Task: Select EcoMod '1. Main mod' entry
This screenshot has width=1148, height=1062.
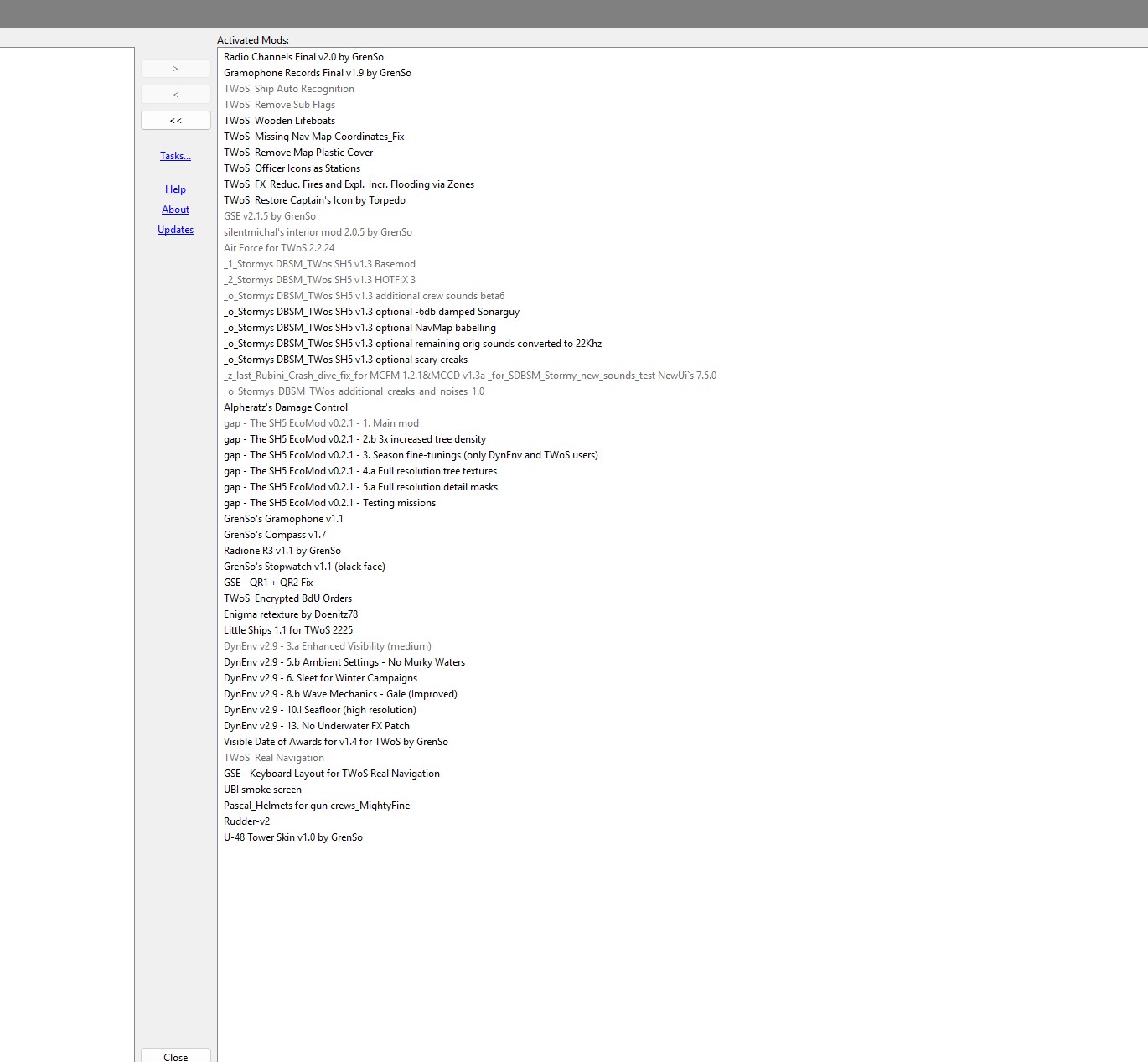Action: click(321, 423)
